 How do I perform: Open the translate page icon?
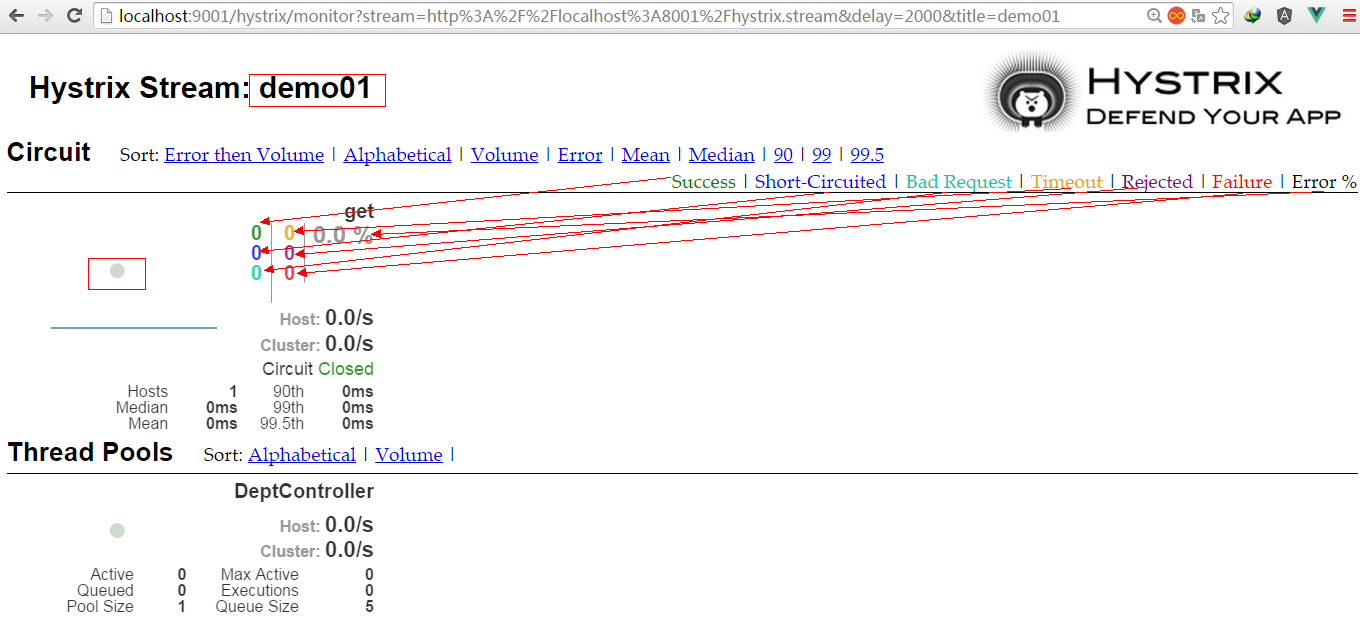tap(1198, 16)
